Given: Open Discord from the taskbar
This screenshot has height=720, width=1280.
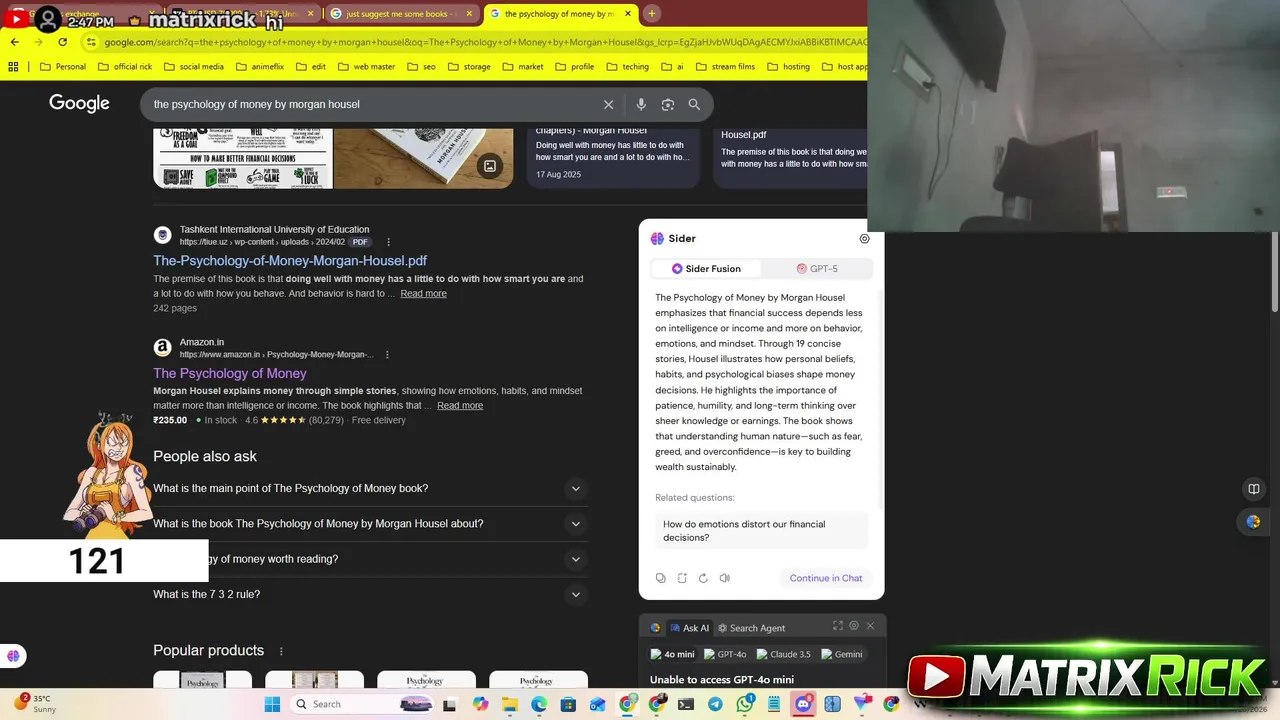Looking at the screenshot, I should coord(803,704).
